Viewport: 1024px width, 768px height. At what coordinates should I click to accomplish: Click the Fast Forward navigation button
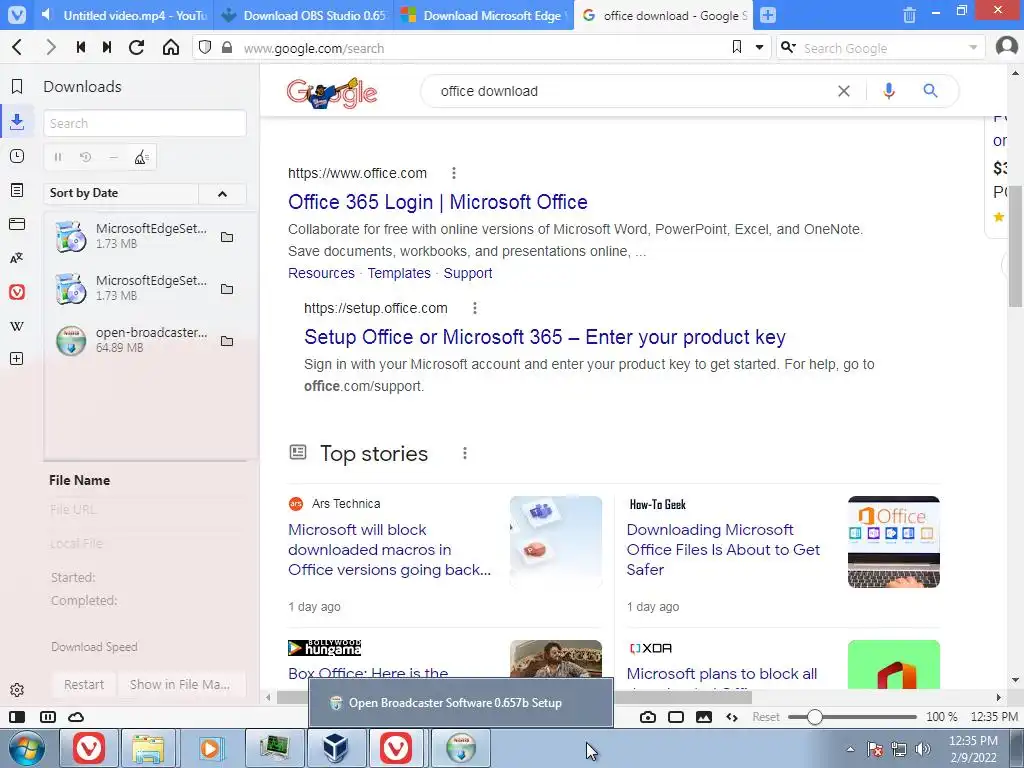click(x=107, y=47)
